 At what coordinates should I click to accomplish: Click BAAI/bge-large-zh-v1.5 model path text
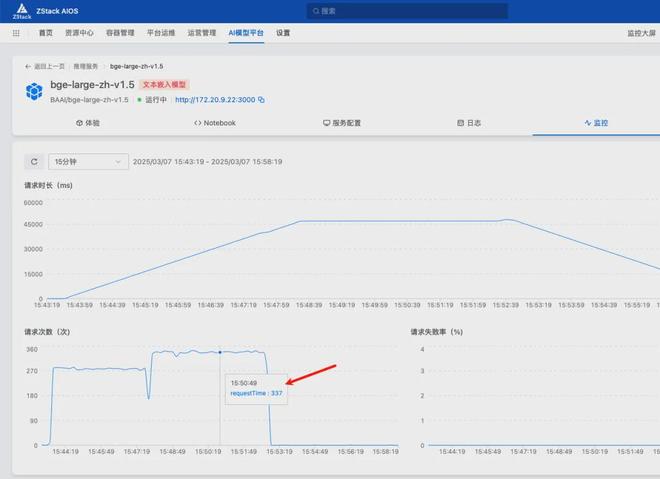[89, 100]
